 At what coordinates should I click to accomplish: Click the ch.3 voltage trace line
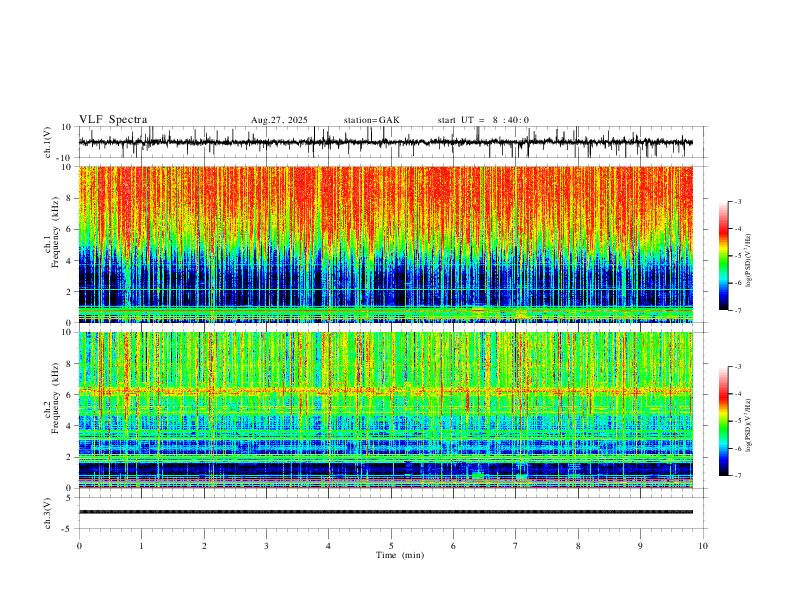386,512
